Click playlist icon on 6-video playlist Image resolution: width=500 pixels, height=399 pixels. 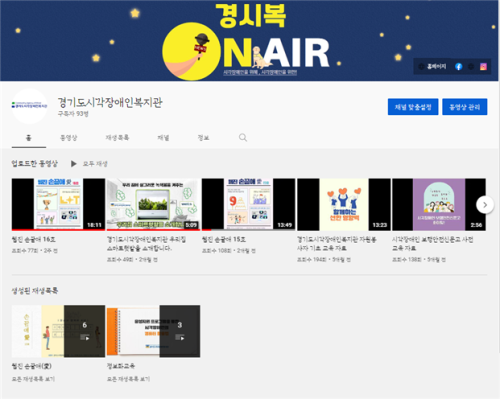(85, 338)
